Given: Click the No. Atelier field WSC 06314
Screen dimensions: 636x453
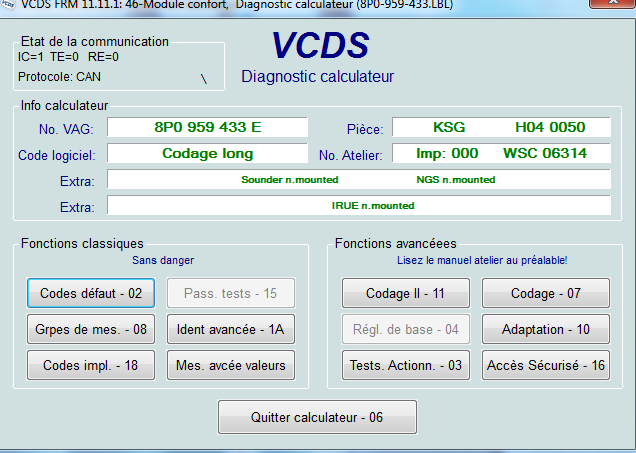Looking at the screenshot, I should point(501,153).
